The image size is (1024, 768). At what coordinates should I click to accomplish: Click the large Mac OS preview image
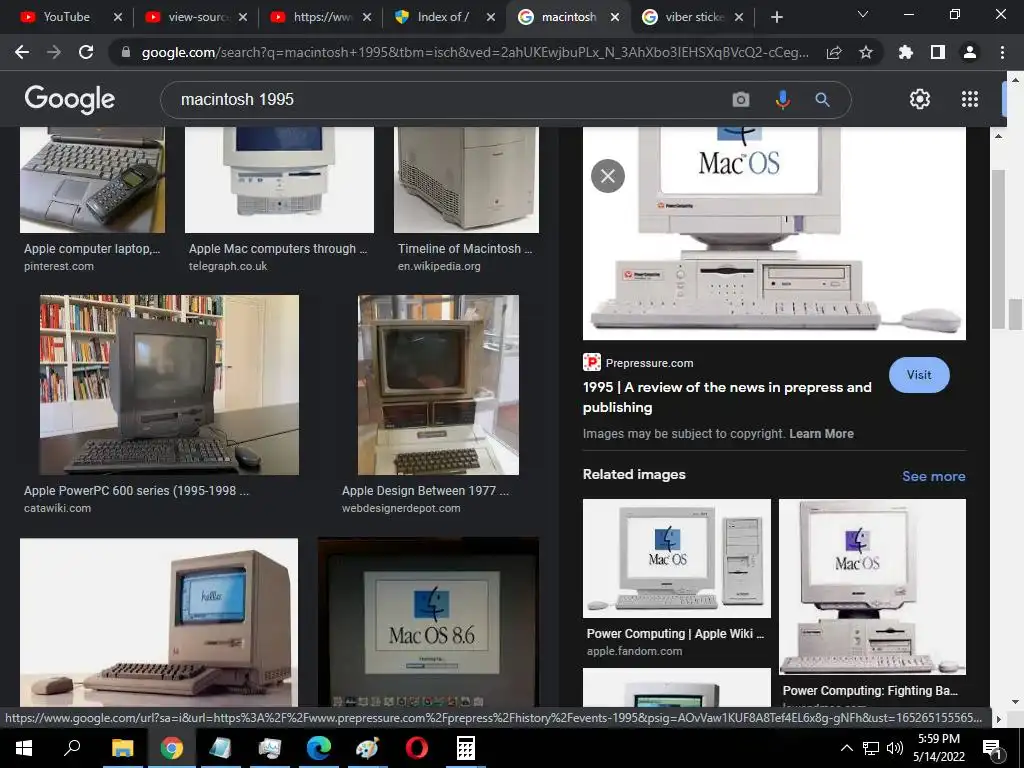tap(774, 233)
